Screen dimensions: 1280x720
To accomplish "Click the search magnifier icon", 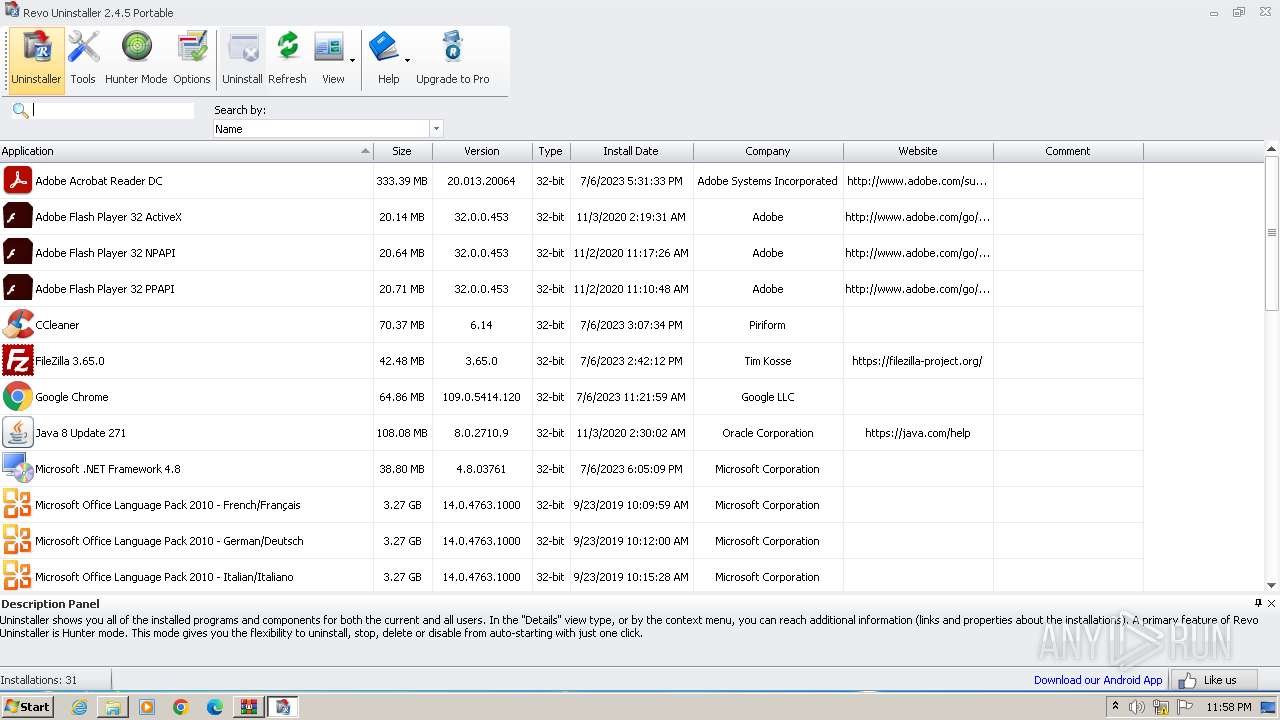I will (x=20, y=110).
